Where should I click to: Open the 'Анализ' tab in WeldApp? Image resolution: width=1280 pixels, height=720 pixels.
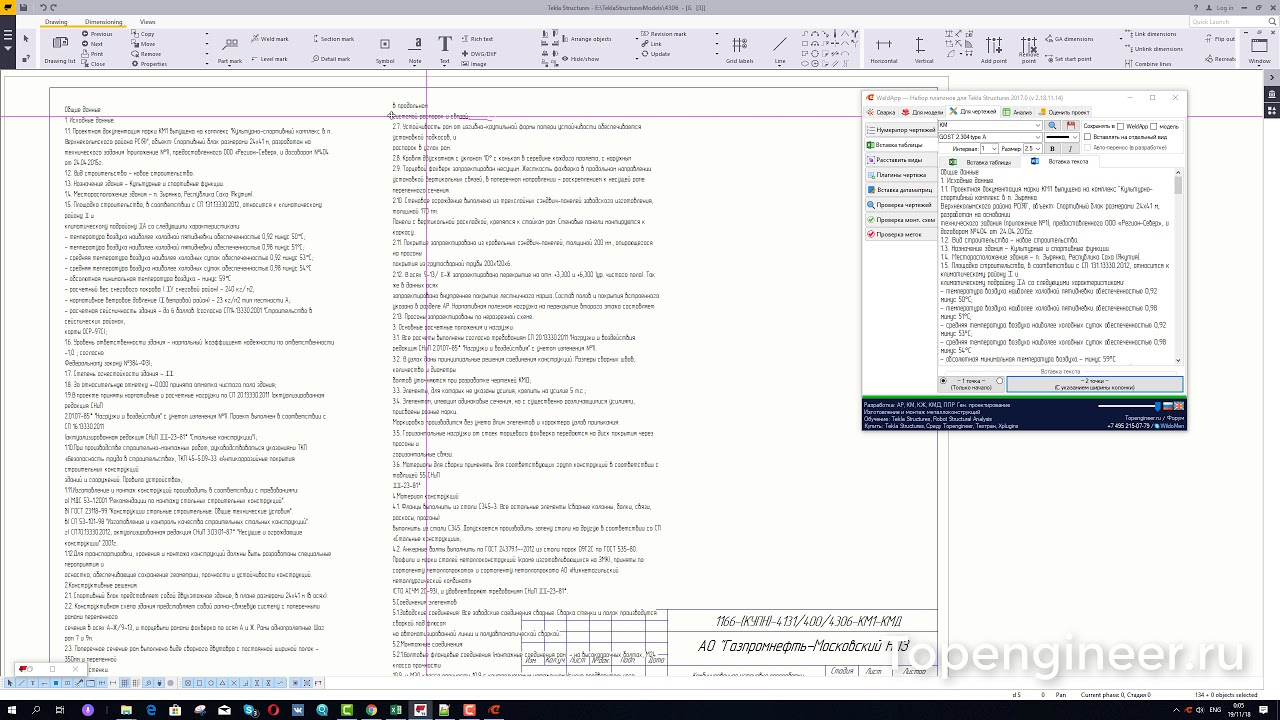tap(1016, 112)
